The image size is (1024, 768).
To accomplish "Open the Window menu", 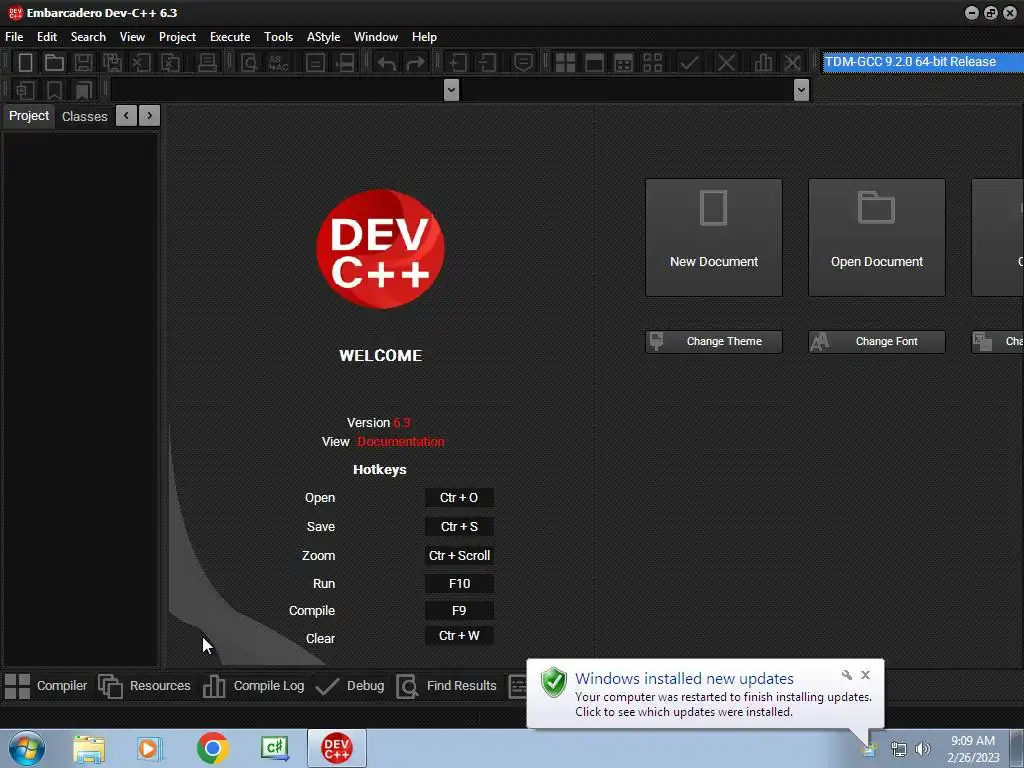I will (376, 37).
